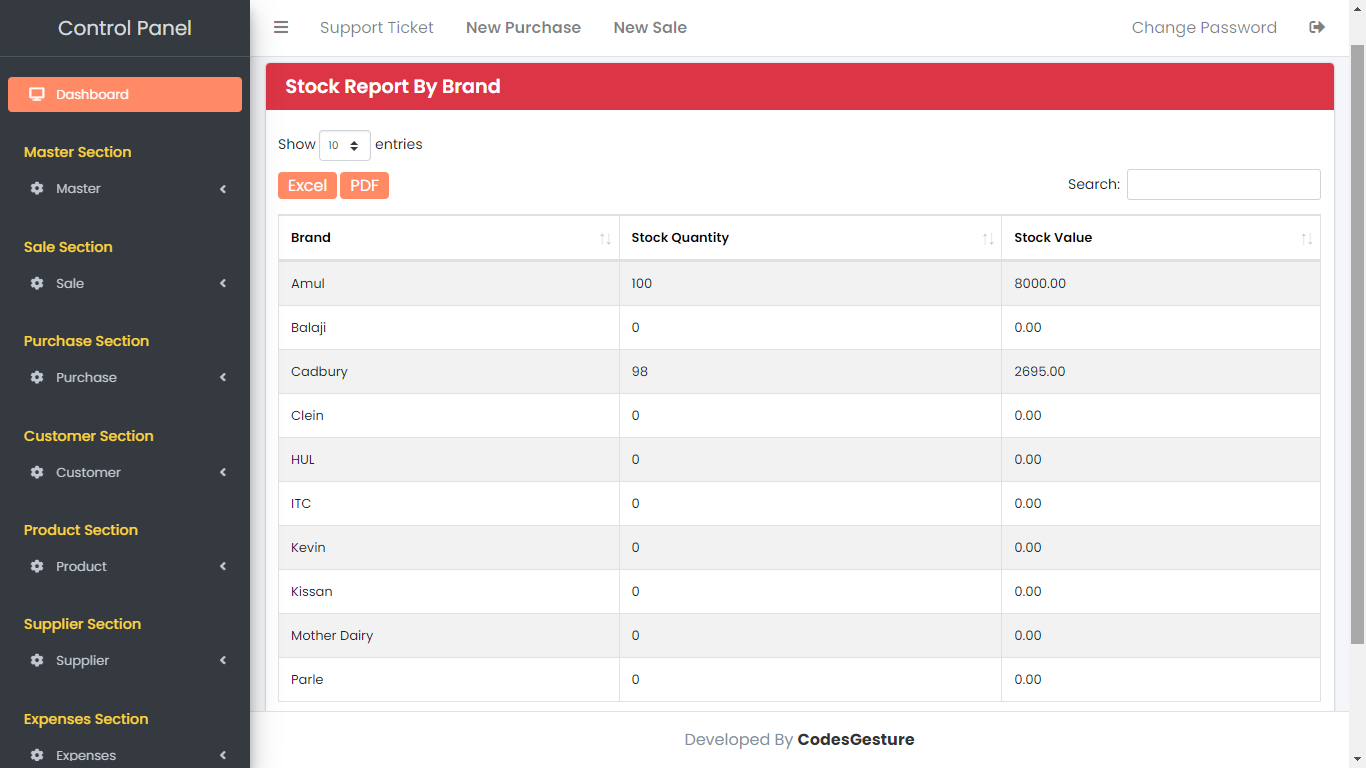
Task: Click the gear icon beside Master
Action: [37, 188]
